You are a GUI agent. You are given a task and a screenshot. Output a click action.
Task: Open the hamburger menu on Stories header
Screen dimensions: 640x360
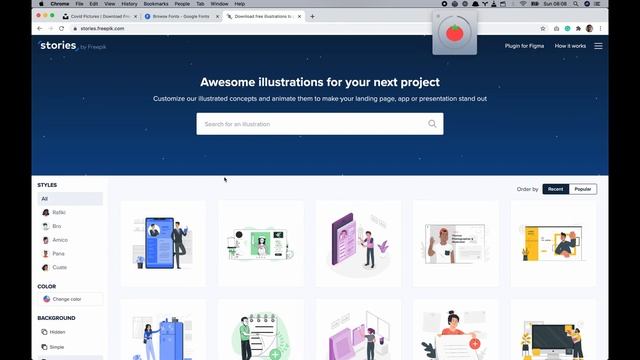[x=598, y=46]
